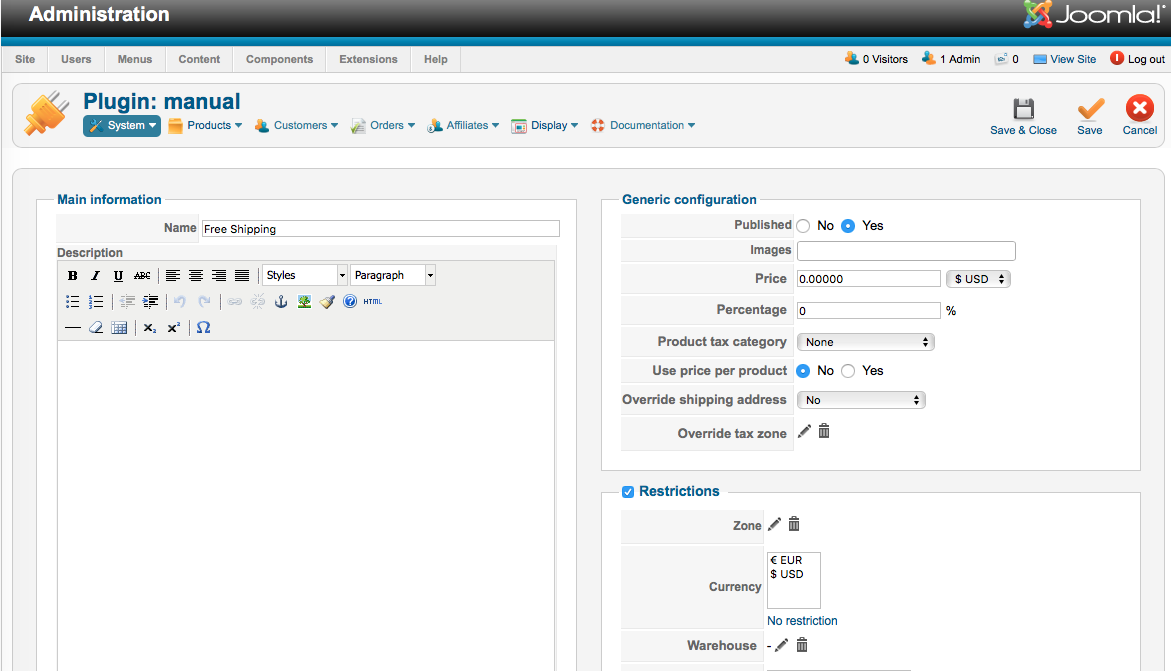Screen dimensions: 1171x671
Task: Edit Zone restriction with pencil
Action: (774, 524)
